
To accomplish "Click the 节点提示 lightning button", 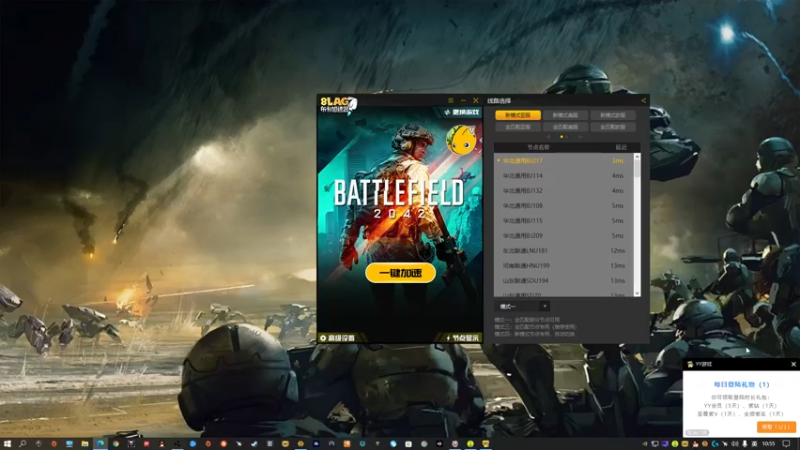I will (x=463, y=338).
